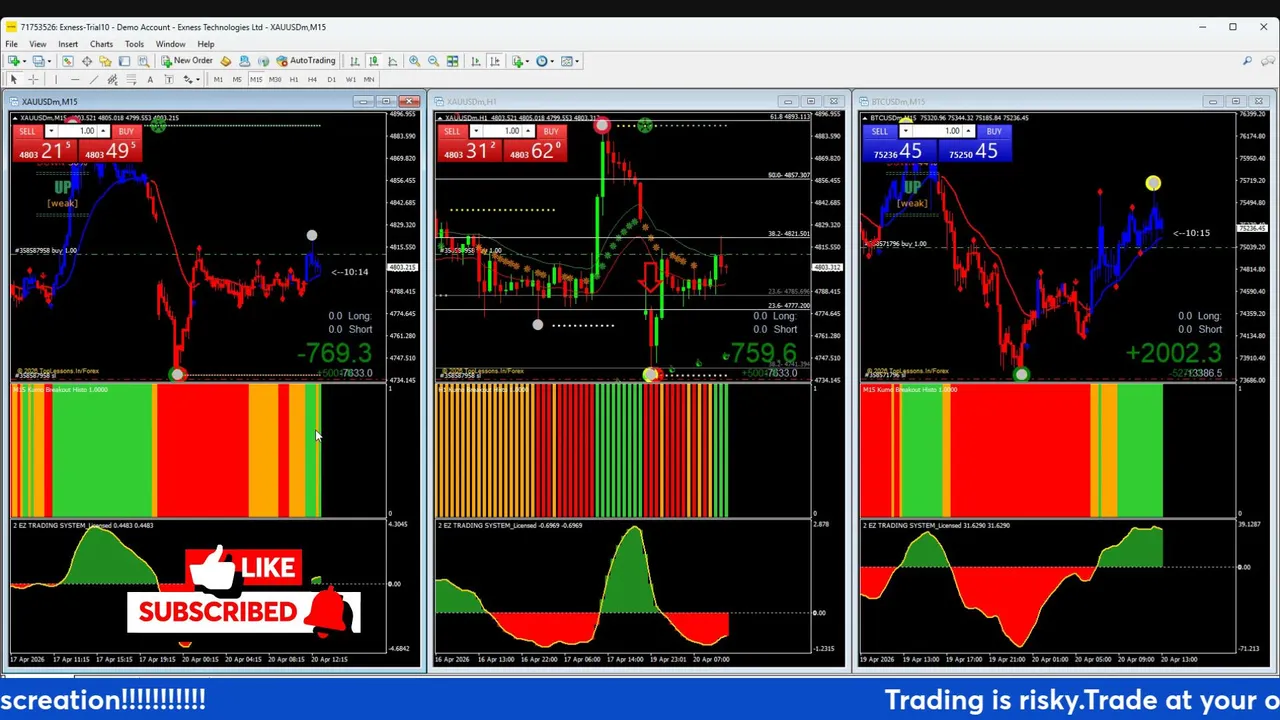Open the File menu
Screen dimensions: 1280x720
coord(11,44)
